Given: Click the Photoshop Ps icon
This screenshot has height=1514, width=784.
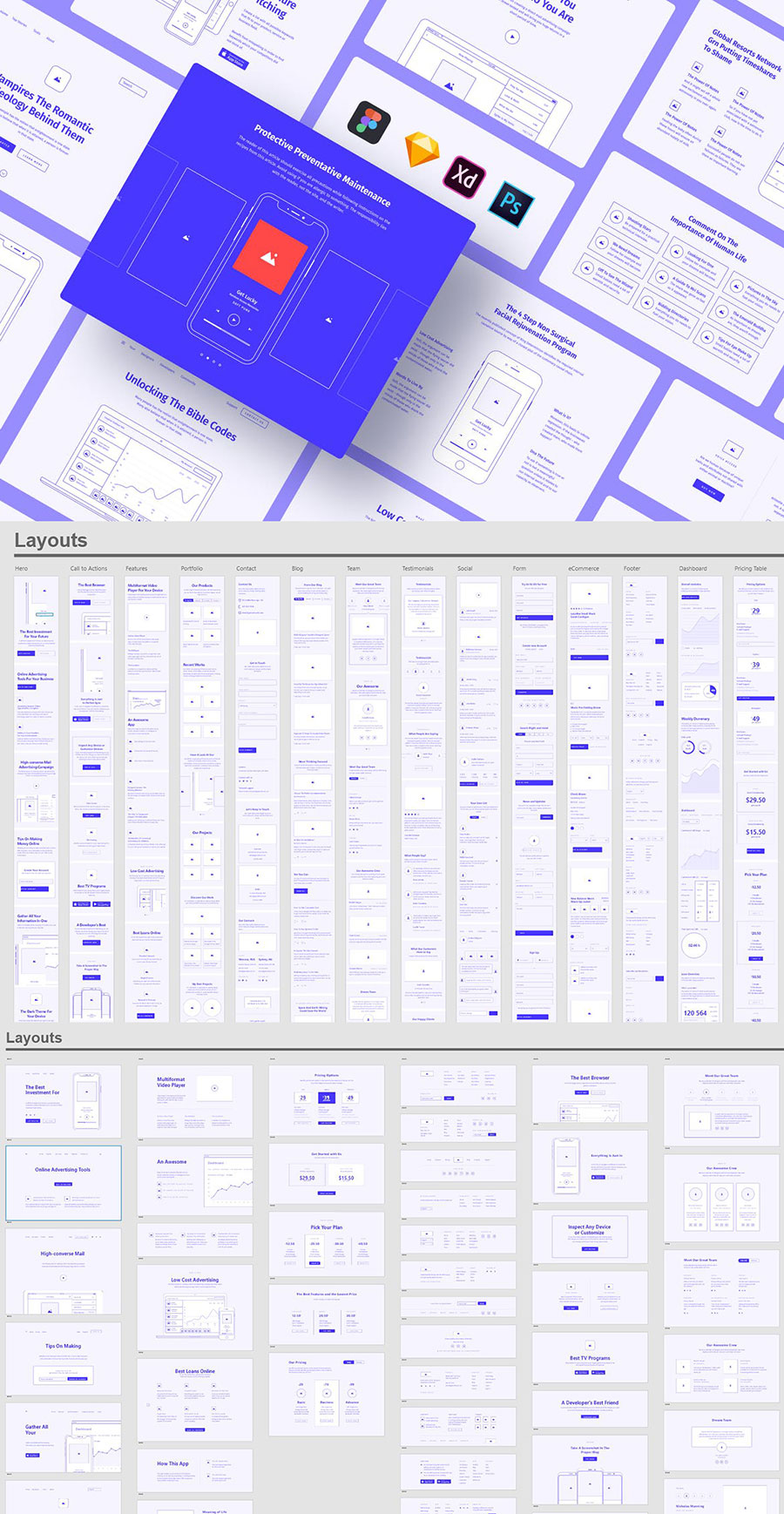Looking at the screenshot, I should coord(510,204).
